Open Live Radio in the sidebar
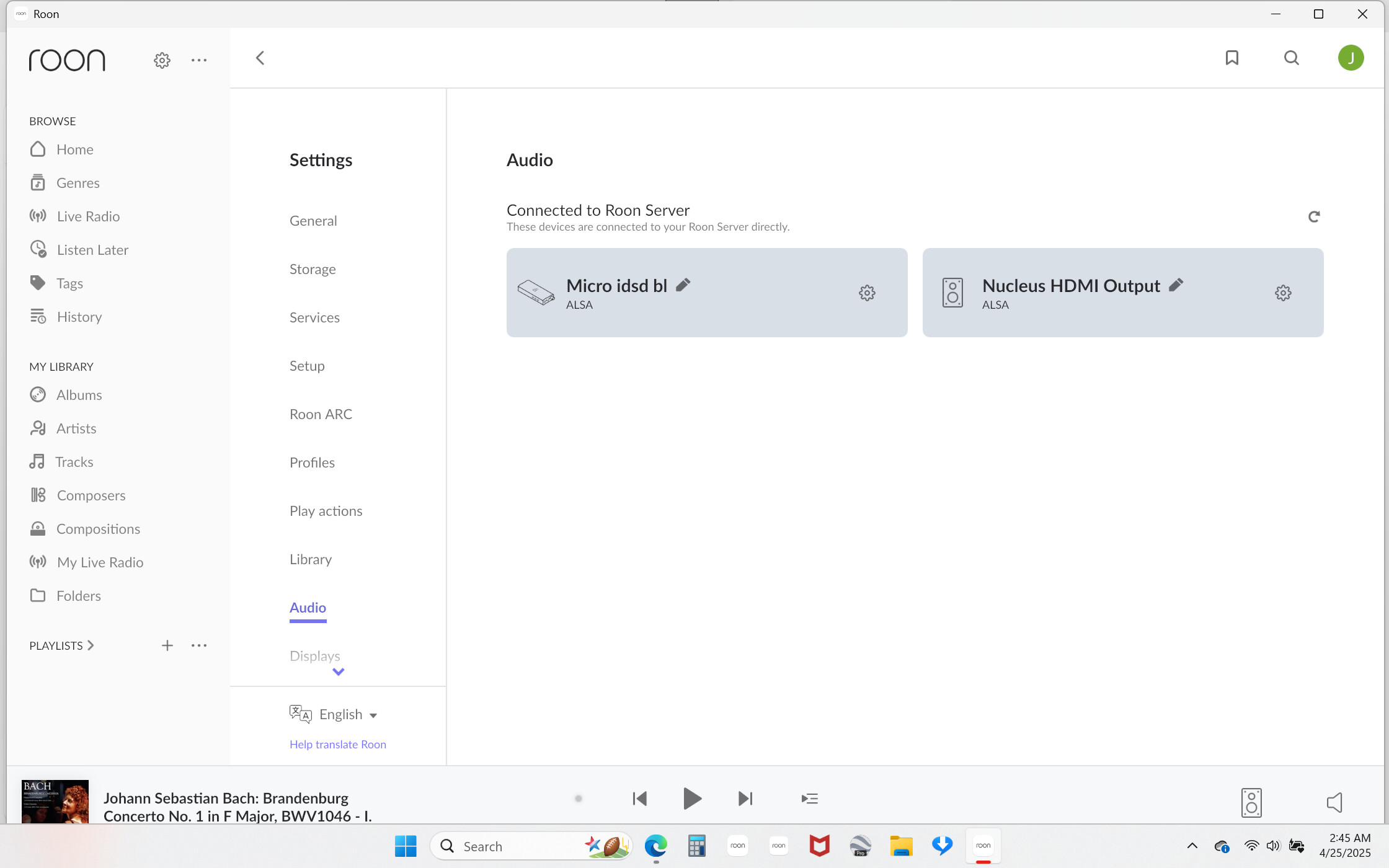The image size is (1389, 868). click(74, 216)
